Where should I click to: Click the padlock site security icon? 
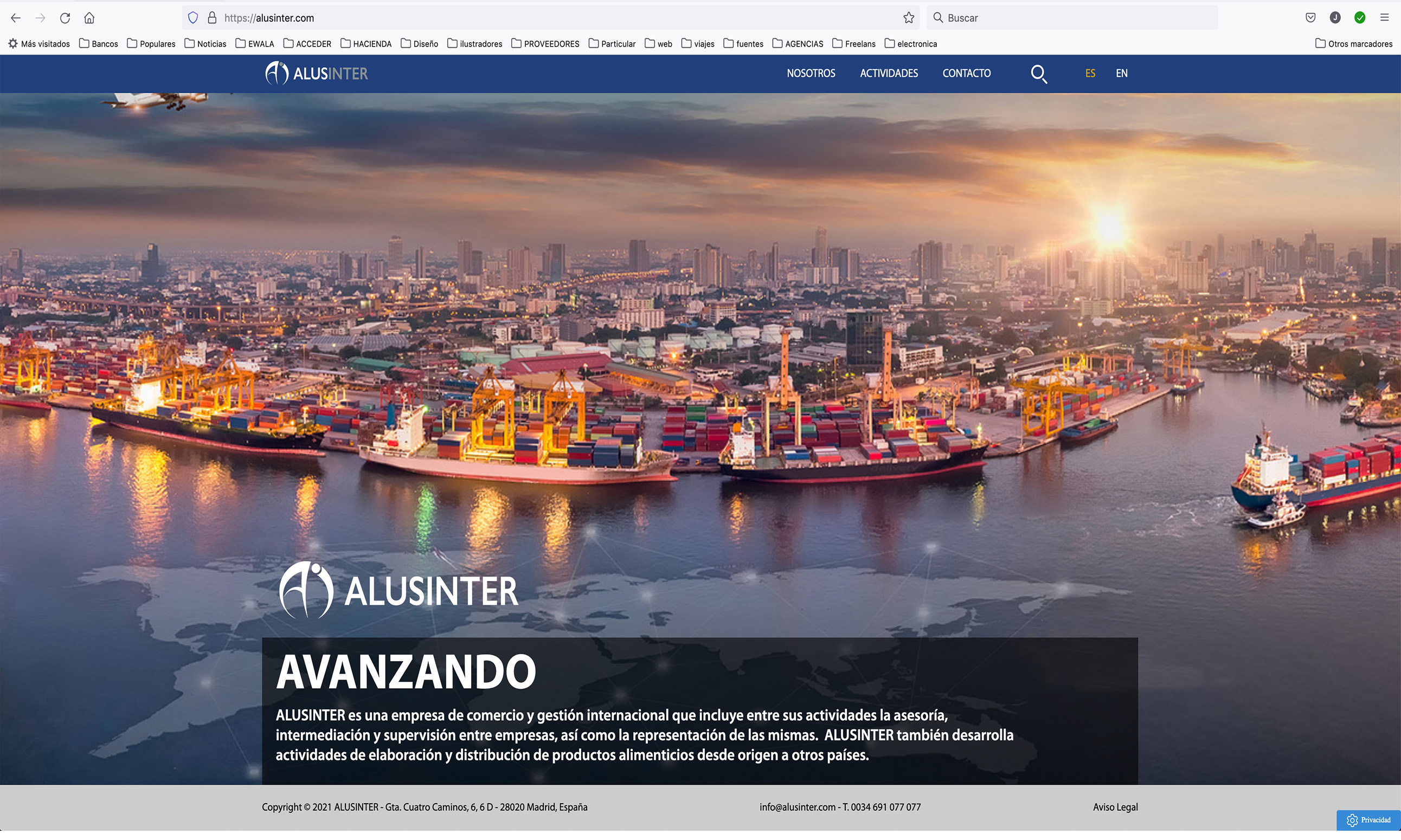click(212, 18)
